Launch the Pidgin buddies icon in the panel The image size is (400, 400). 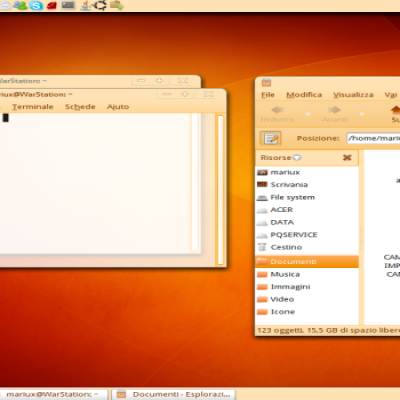(21, 5)
